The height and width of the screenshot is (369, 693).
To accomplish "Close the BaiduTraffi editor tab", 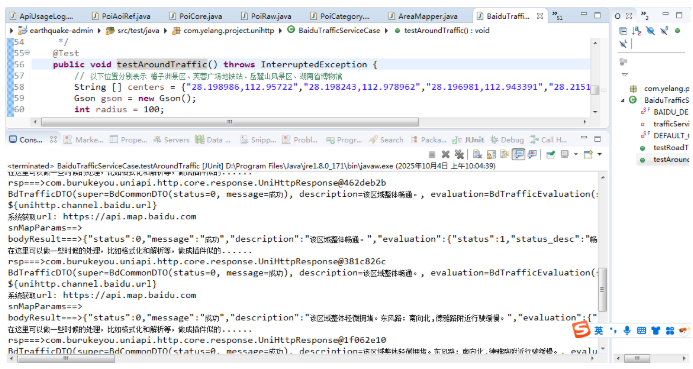I will (x=540, y=16).
